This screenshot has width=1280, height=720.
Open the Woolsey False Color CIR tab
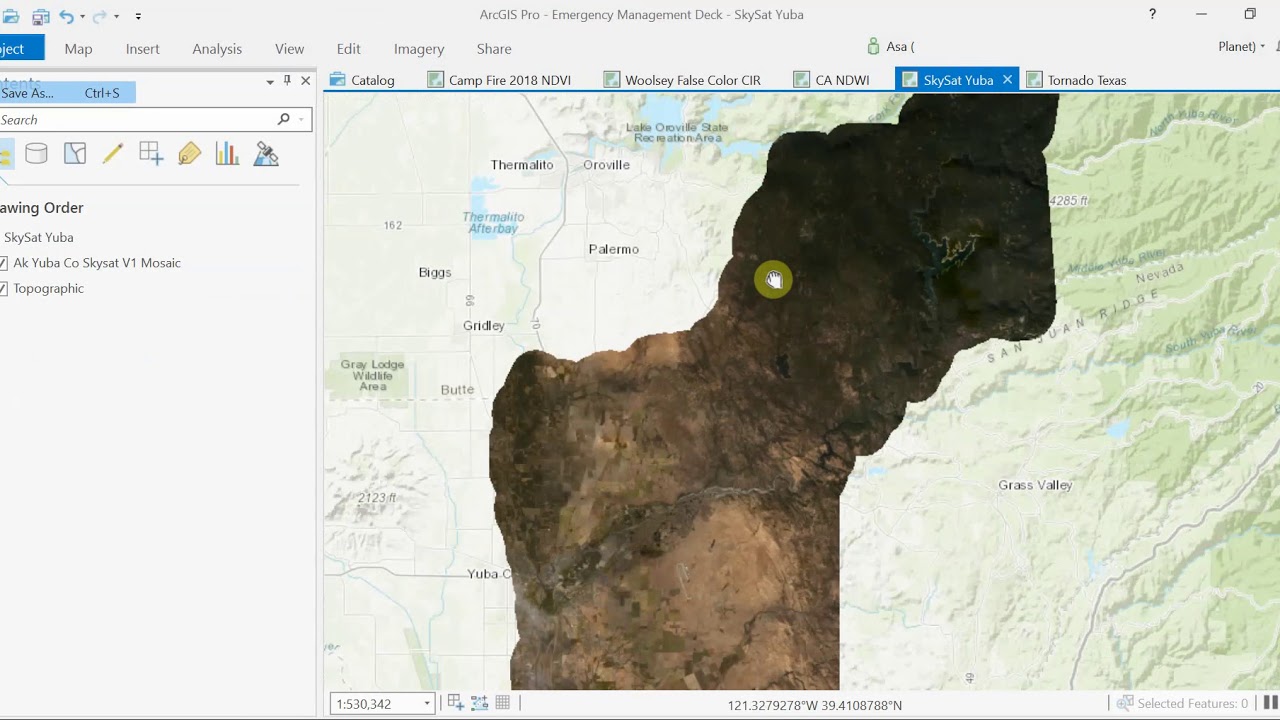point(683,80)
